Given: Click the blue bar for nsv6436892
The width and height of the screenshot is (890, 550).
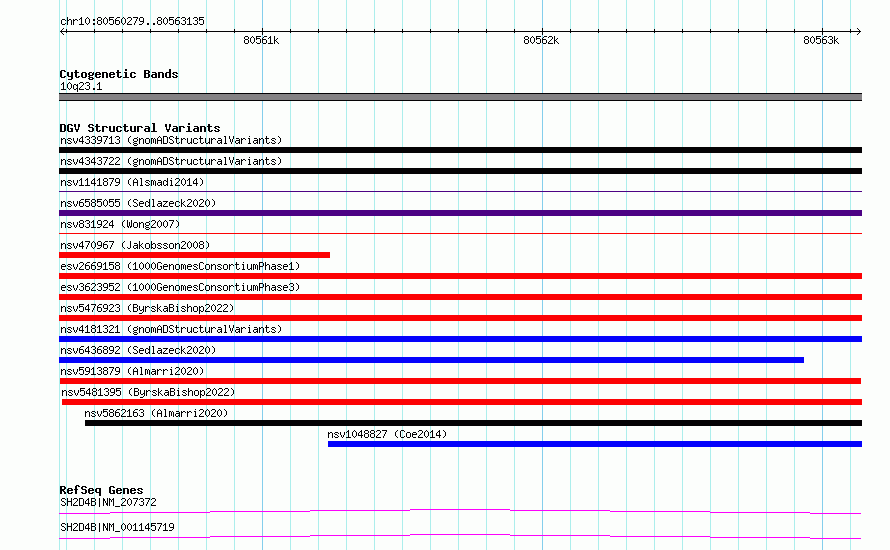Looking at the screenshot, I should click(431, 360).
